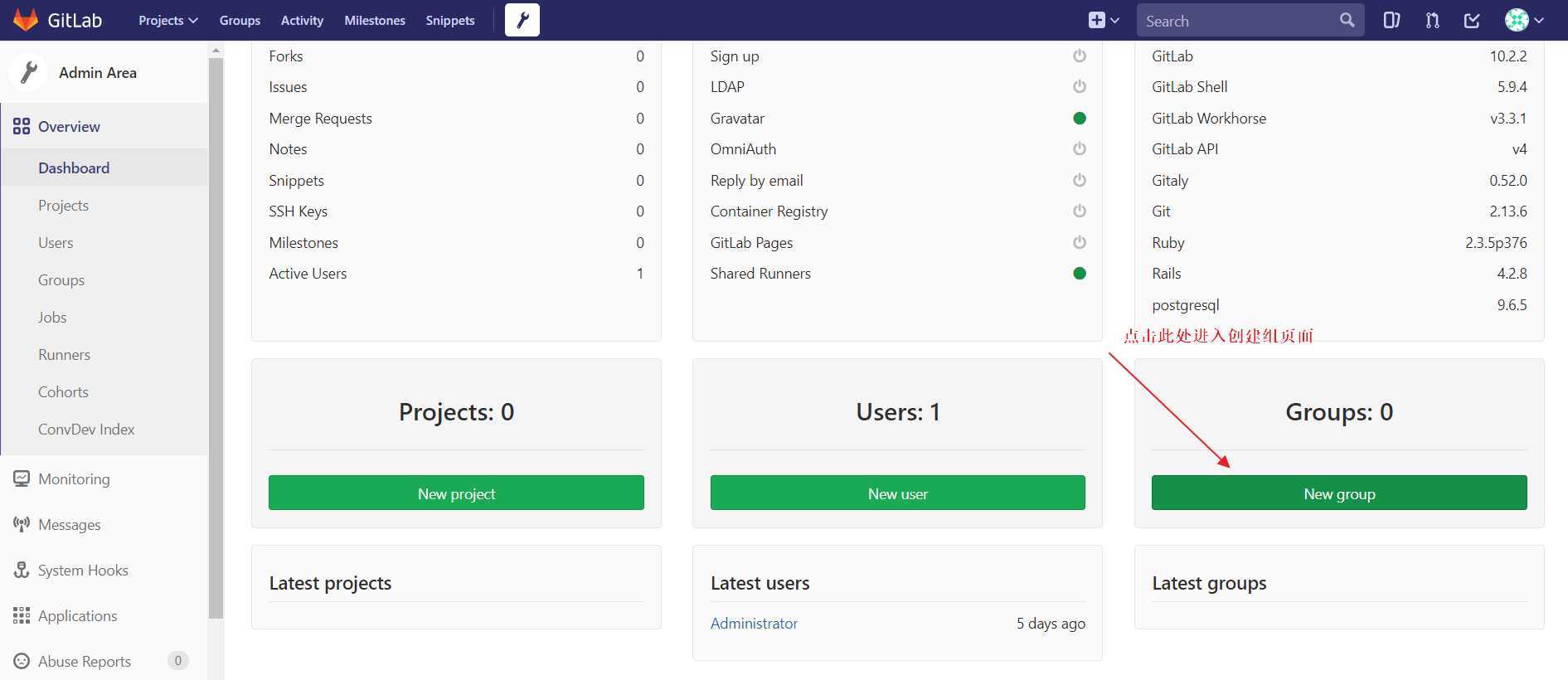This screenshot has height=680, width=1568.
Task: Click the Abuse Reports face icon
Action: tap(22, 661)
